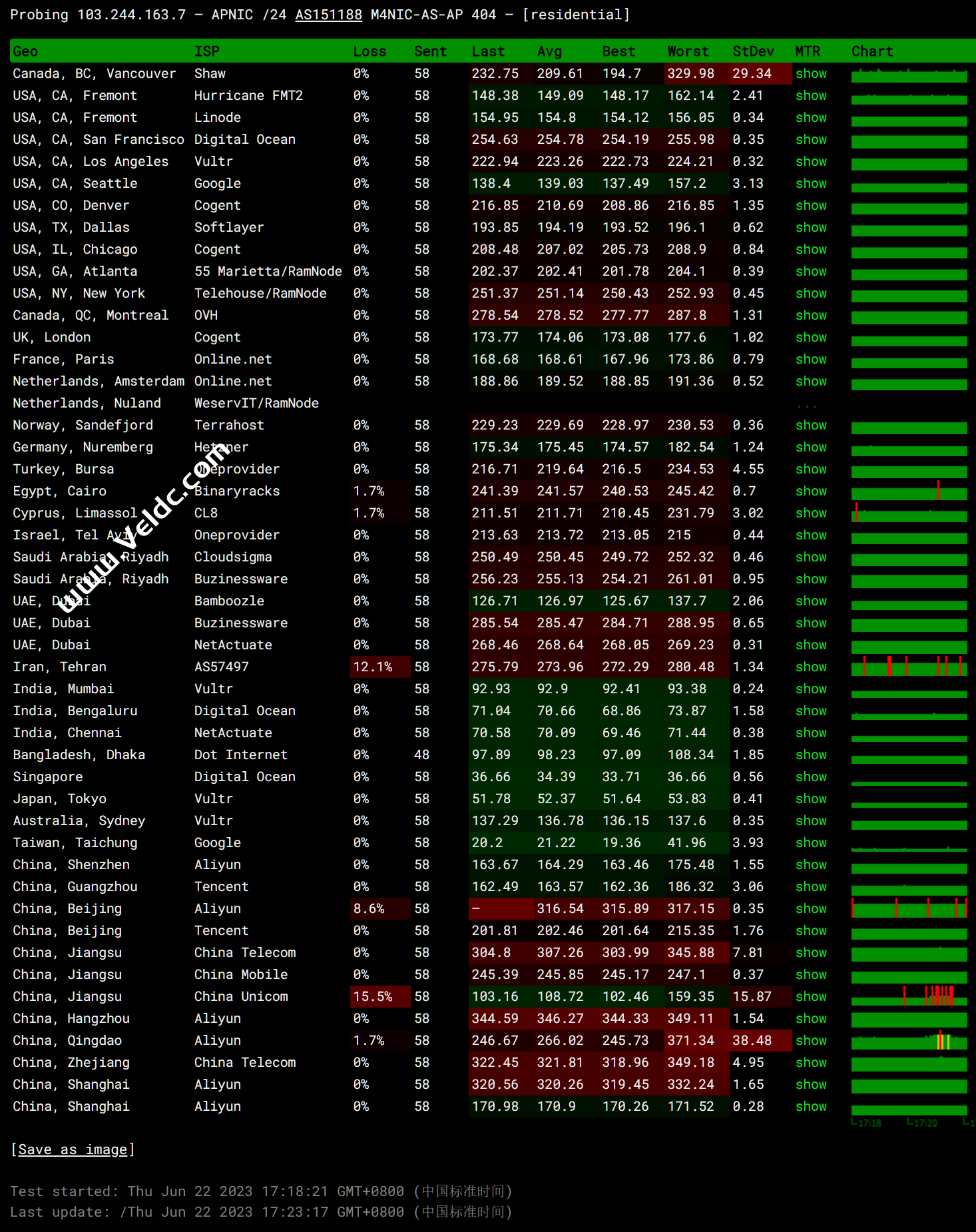Click the Test started timestamp line
Screen dimensions: 976x1232
(x=261, y=1191)
